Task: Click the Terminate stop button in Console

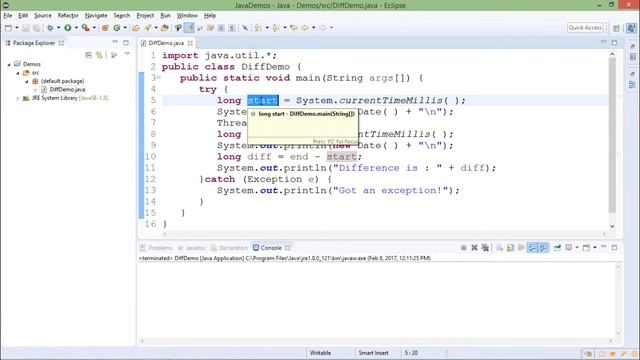Action: (x=463, y=248)
